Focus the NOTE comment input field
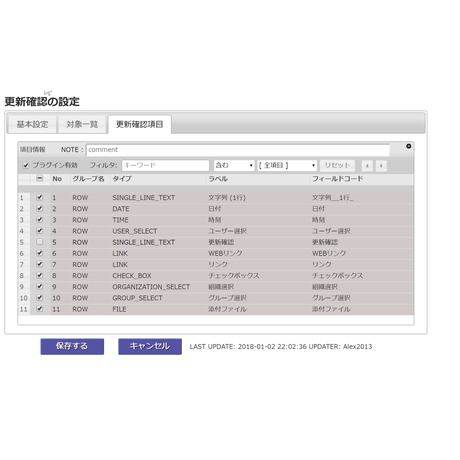 click(x=238, y=150)
